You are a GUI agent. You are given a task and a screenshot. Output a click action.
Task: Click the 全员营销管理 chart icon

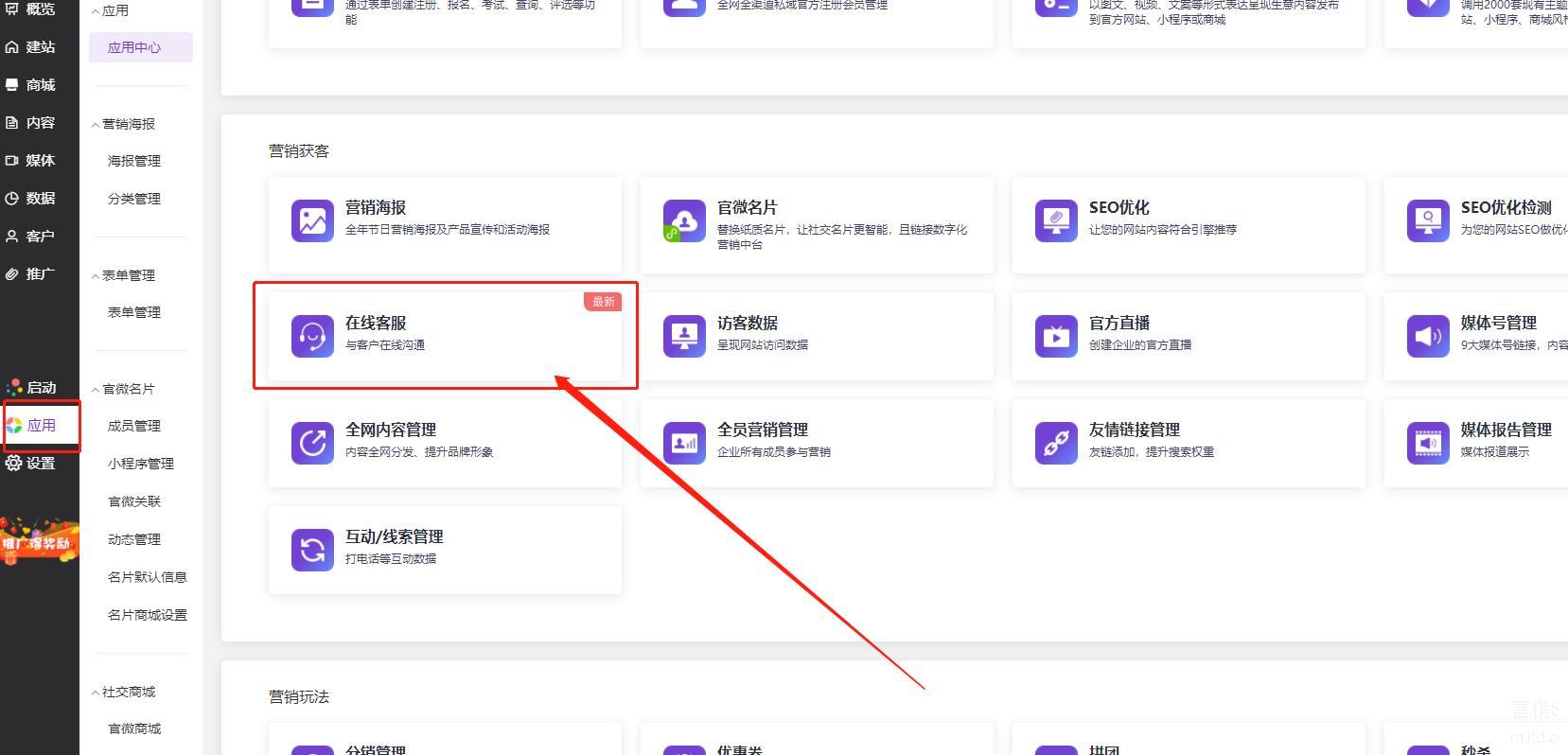684,443
